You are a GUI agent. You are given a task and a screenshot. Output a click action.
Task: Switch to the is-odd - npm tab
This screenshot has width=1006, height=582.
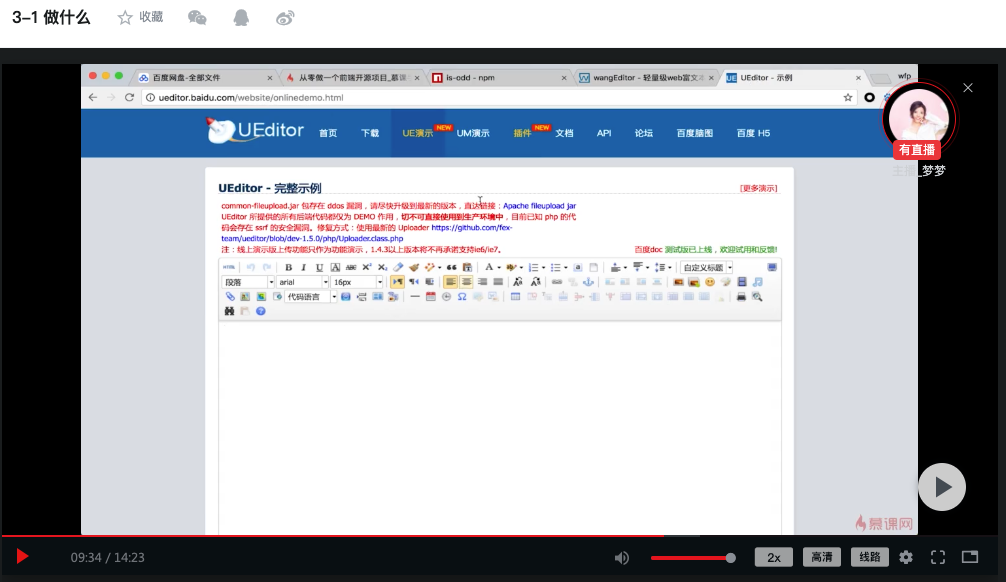(498, 78)
